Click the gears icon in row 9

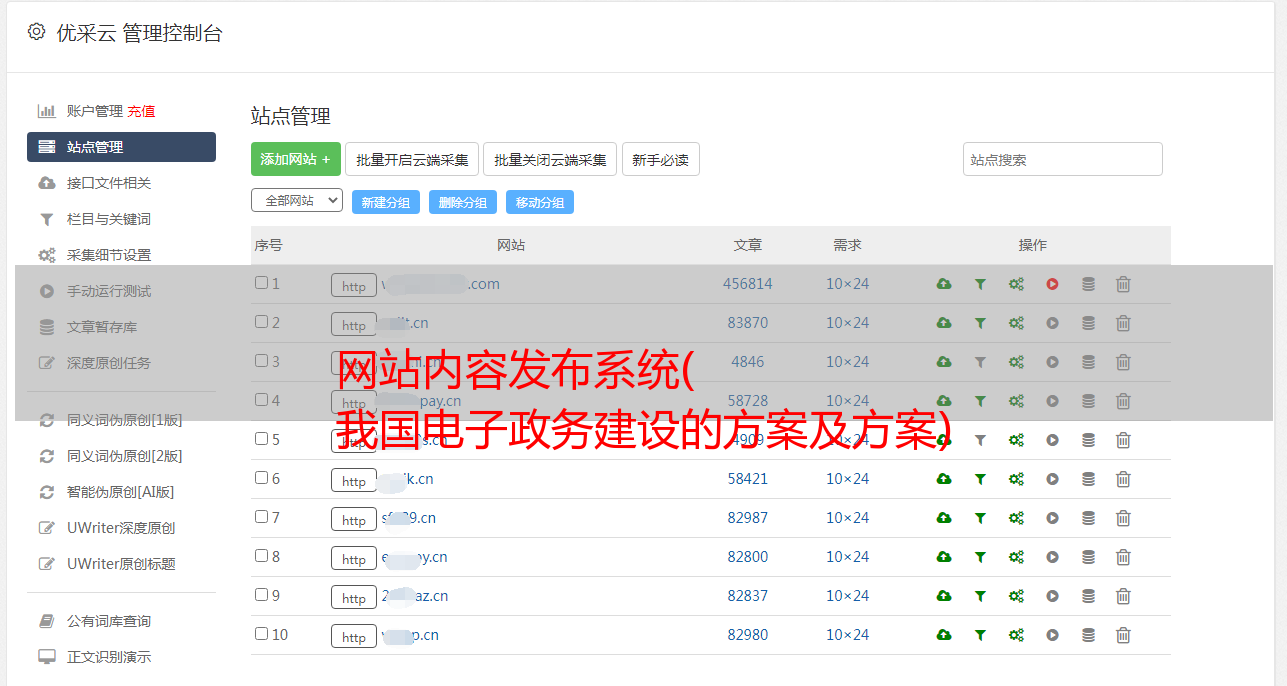(x=1016, y=596)
